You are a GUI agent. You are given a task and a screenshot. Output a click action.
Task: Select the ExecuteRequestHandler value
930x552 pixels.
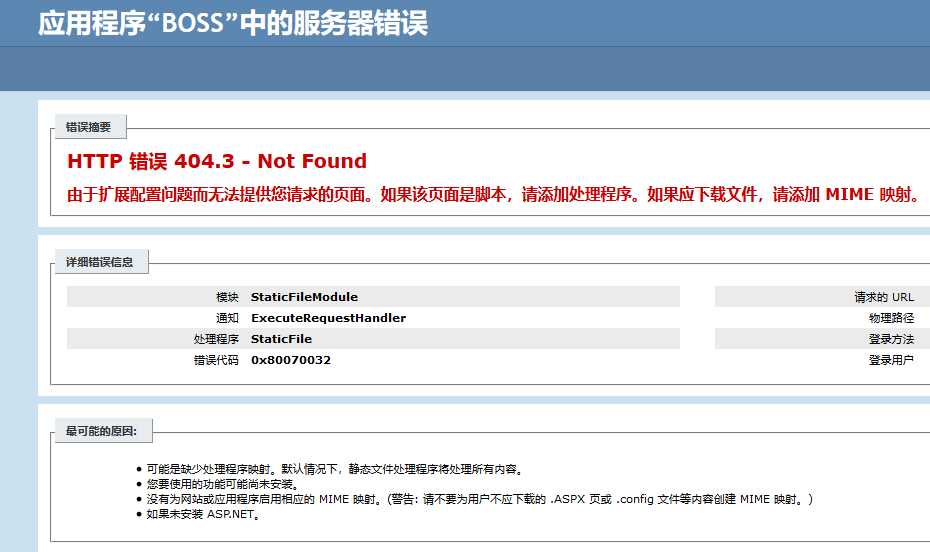tap(328, 318)
